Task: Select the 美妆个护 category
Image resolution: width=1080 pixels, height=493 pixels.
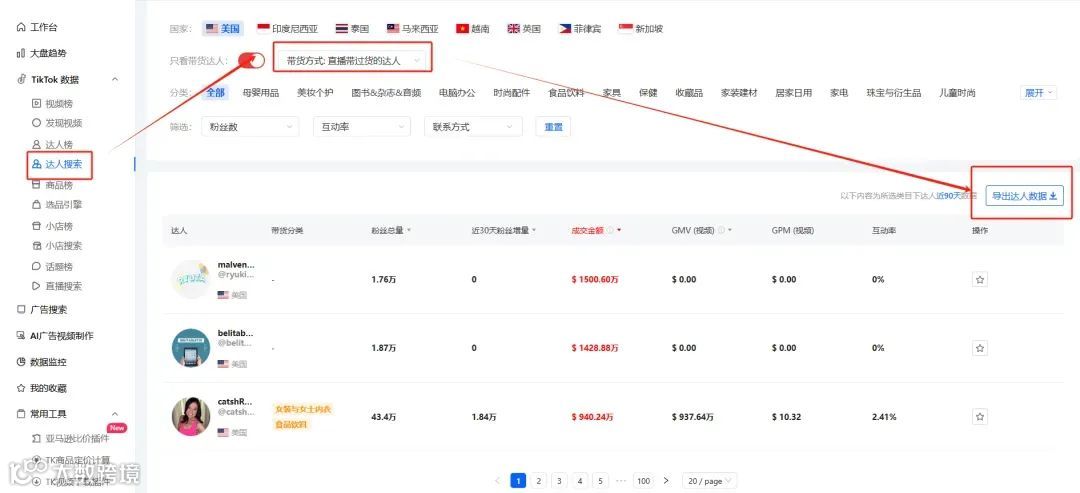Action: tap(315, 92)
